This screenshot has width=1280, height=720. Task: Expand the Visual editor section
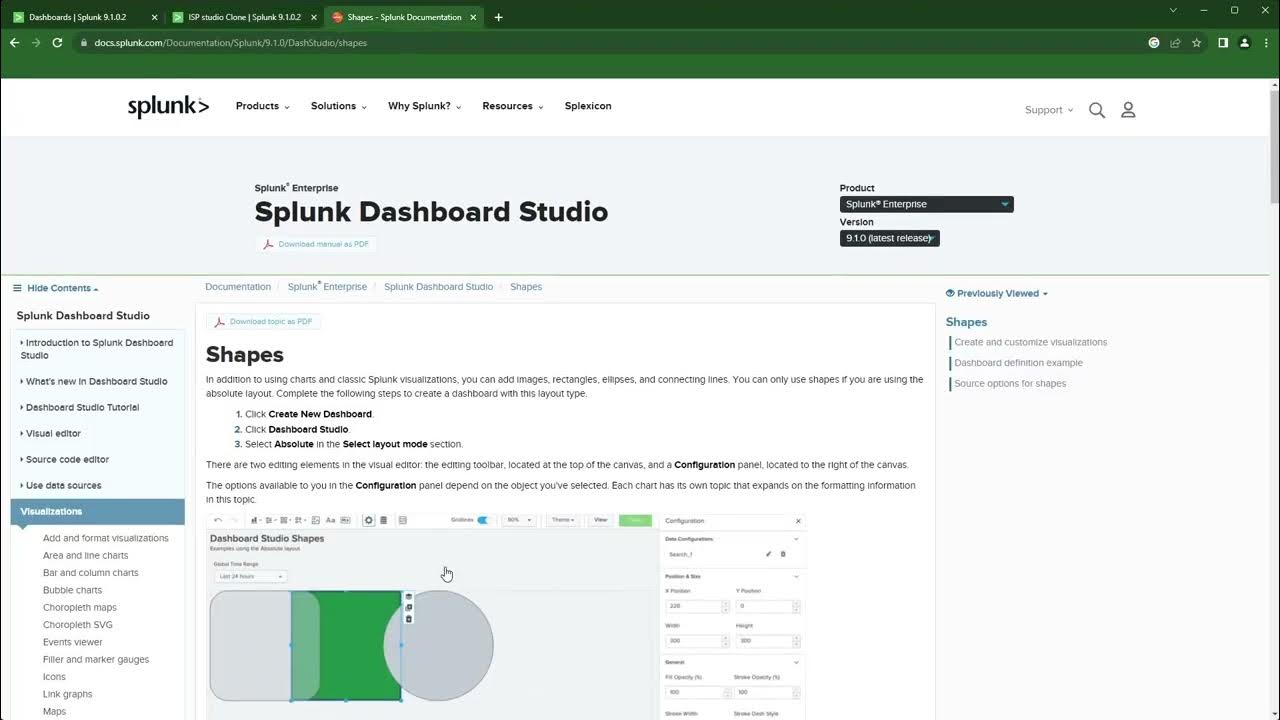[51, 433]
